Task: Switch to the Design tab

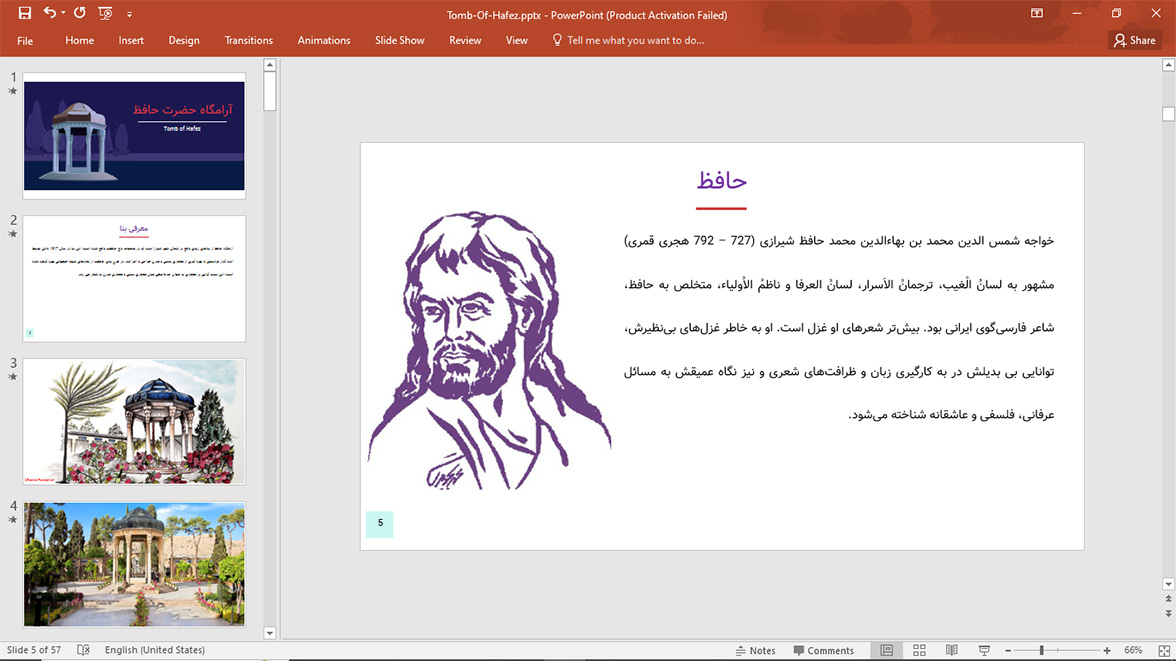Action: tap(184, 40)
